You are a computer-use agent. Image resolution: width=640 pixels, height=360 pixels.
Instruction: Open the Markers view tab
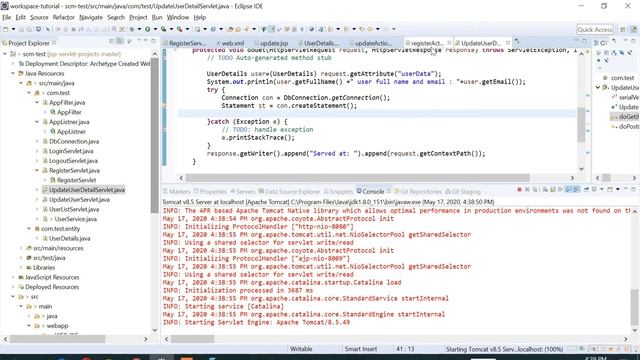click(x=177, y=191)
